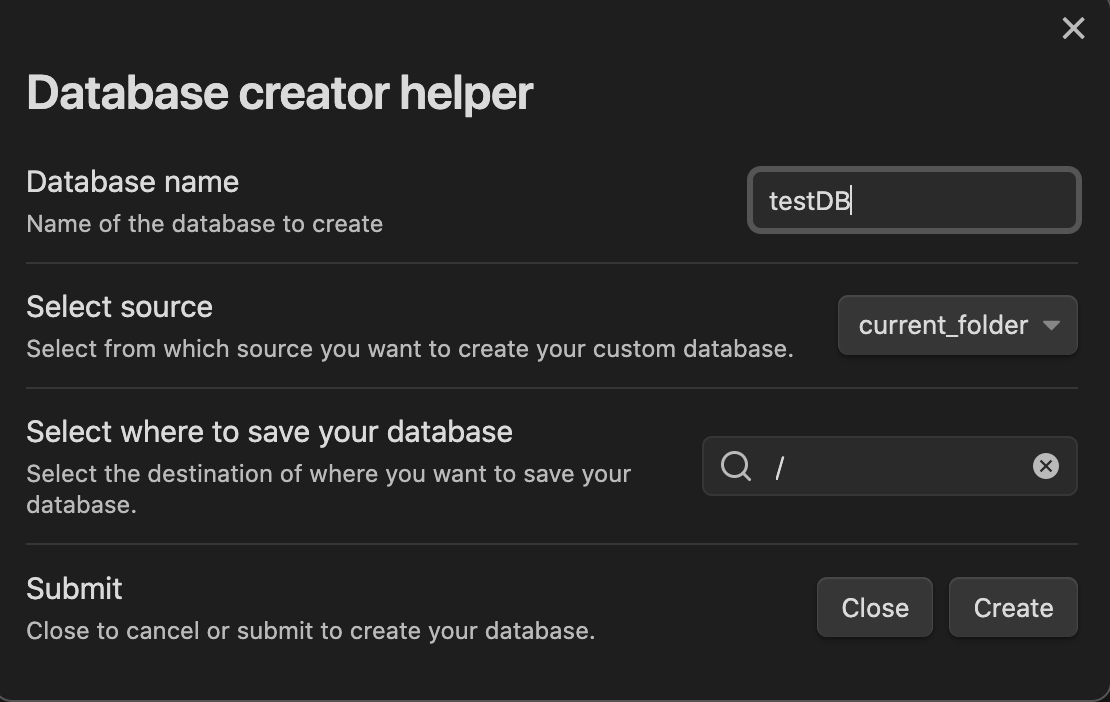Click the Select source heading
The image size is (1110, 702).
point(119,306)
